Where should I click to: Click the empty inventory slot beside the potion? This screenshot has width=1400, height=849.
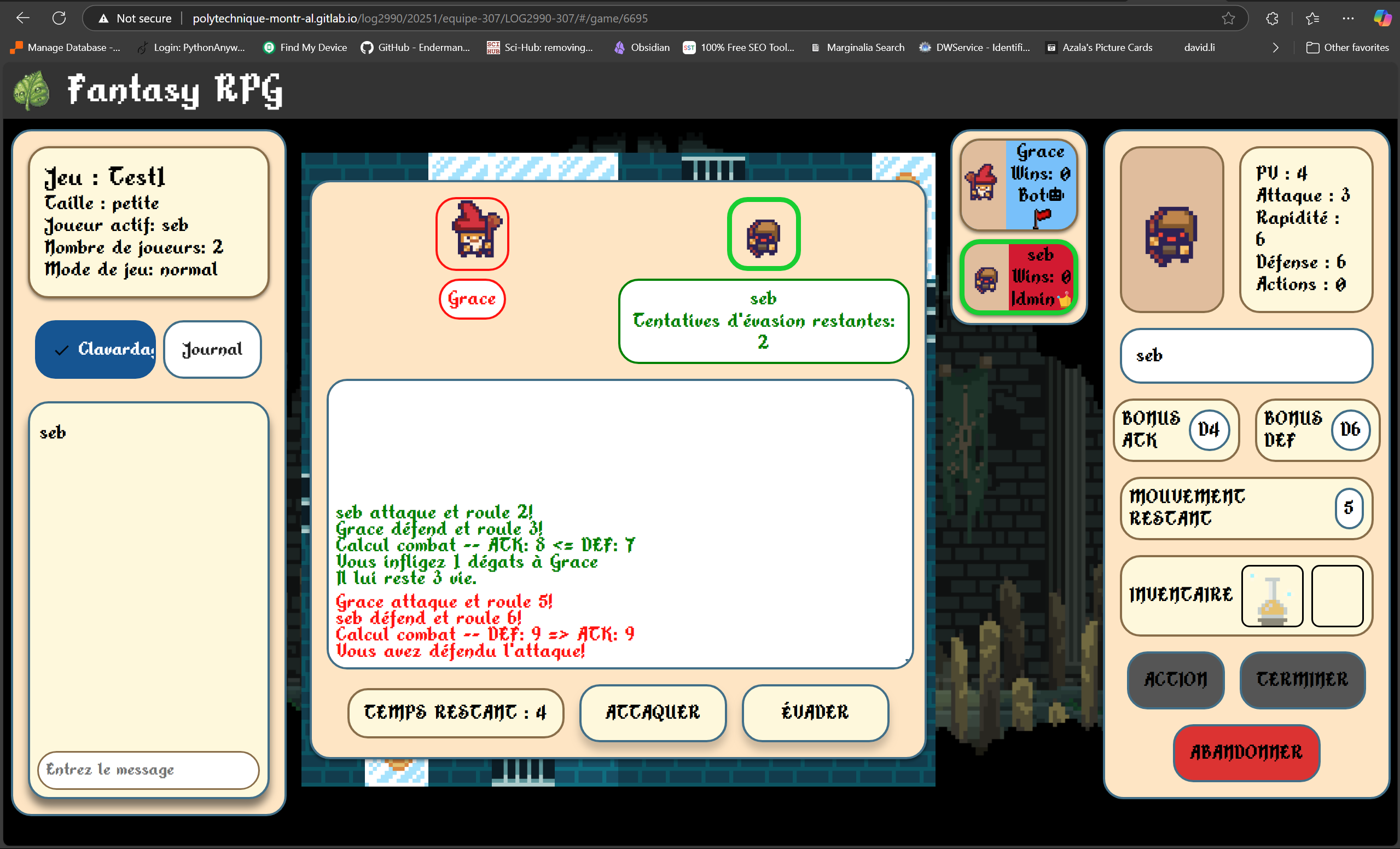pos(1337,596)
